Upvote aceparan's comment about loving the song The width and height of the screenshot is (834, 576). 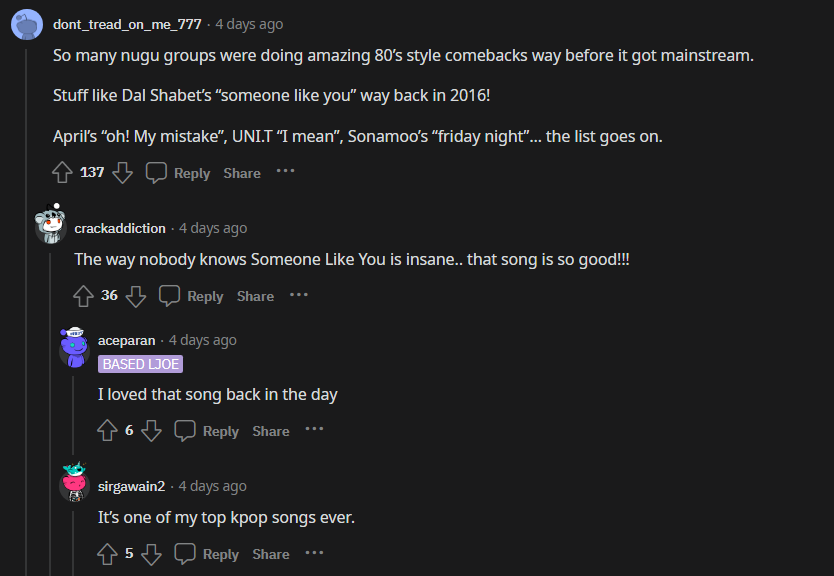[106, 430]
